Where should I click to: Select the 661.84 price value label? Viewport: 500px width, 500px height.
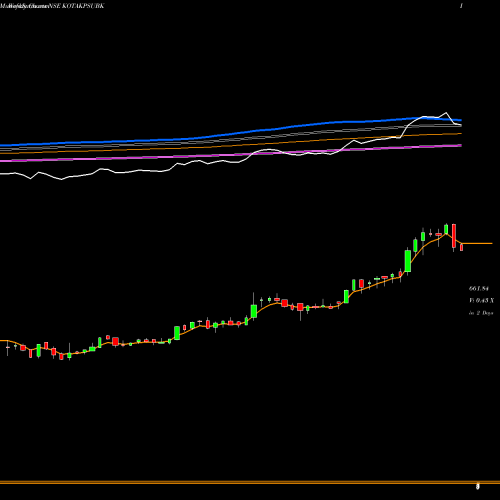(479, 288)
